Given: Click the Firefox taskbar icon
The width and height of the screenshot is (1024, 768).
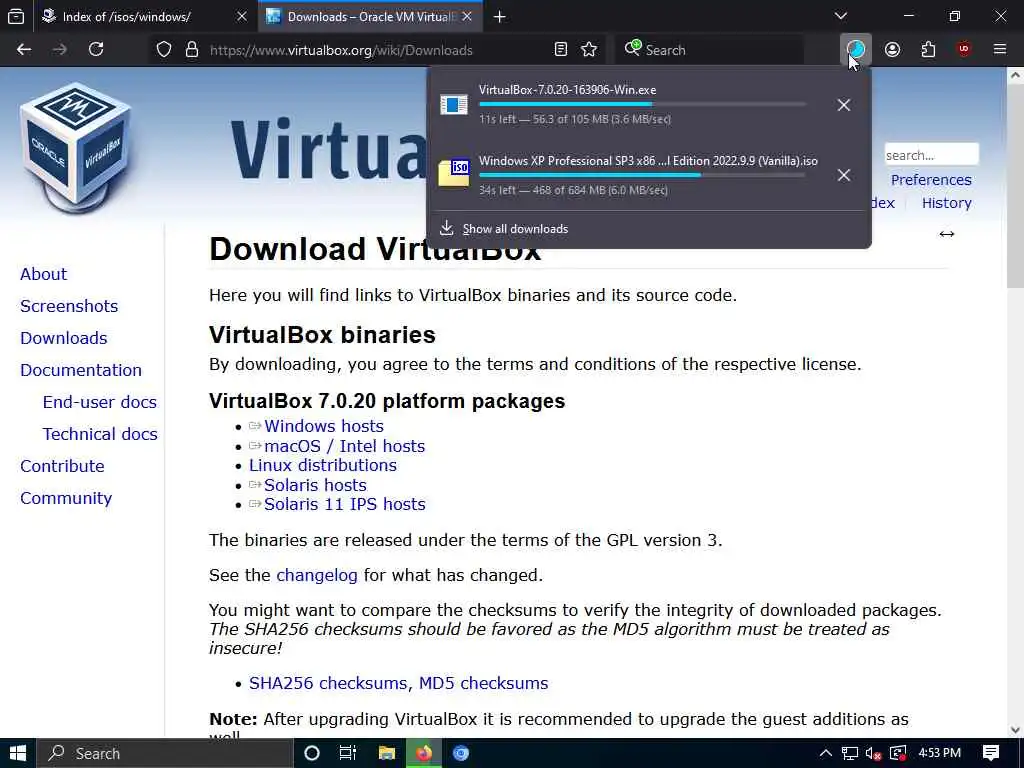Looking at the screenshot, I should (424, 753).
